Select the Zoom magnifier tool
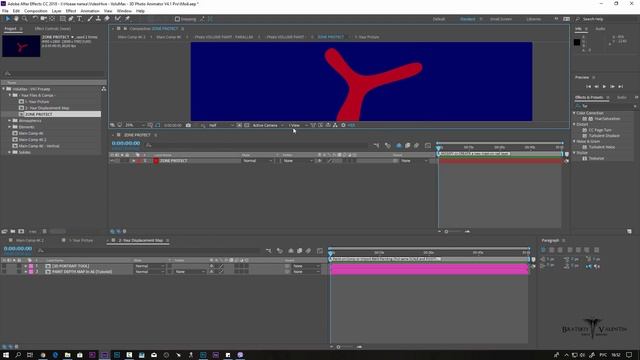Image resolution: width=640 pixels, height=360 pixels. click(25, 19)
